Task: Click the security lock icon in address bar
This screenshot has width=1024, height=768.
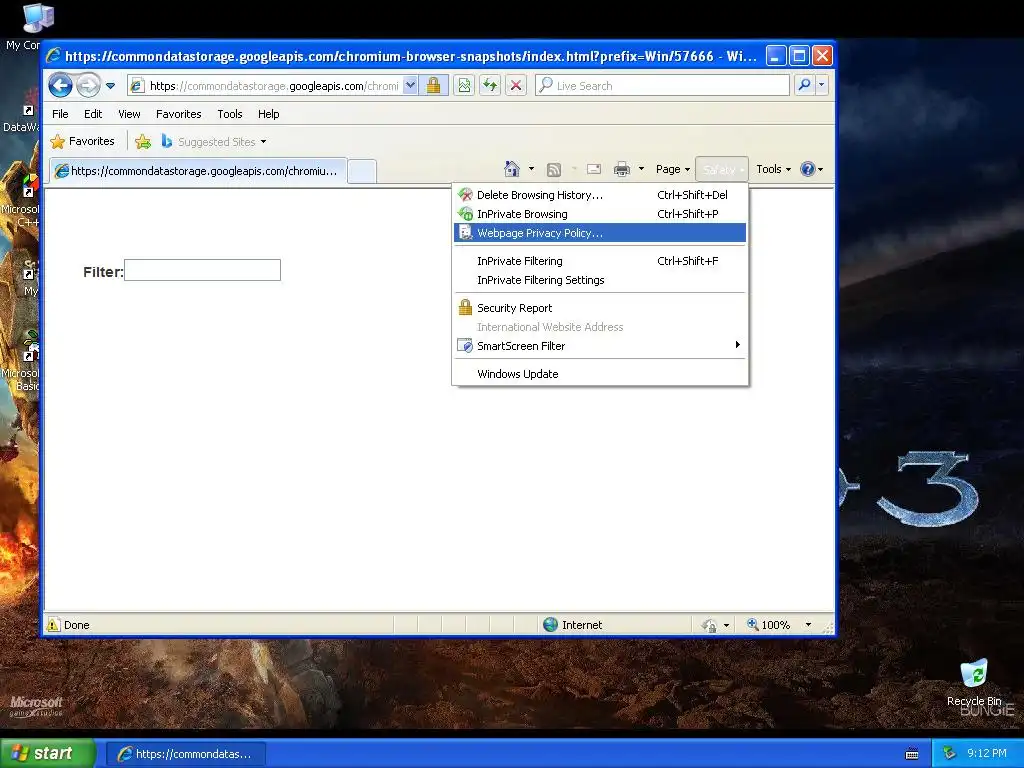Action: (434, 86)
